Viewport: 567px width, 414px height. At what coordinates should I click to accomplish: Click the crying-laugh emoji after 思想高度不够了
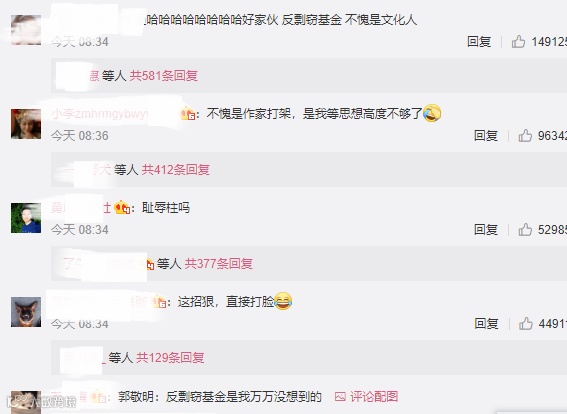pos(432,113)
